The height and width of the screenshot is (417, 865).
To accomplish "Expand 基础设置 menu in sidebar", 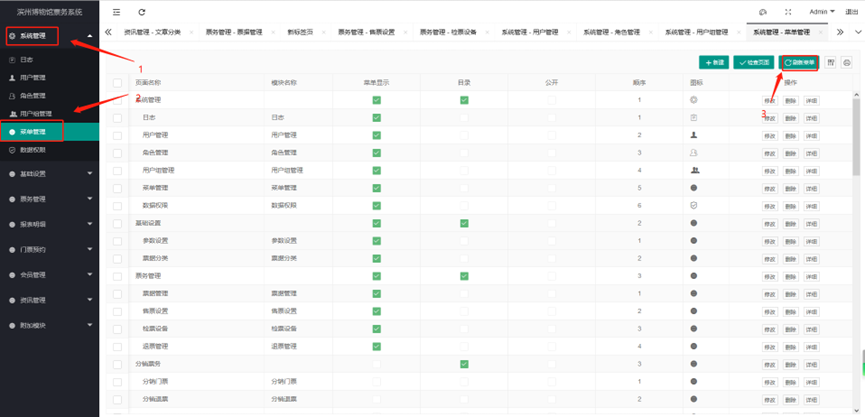I will click(50, 173).
